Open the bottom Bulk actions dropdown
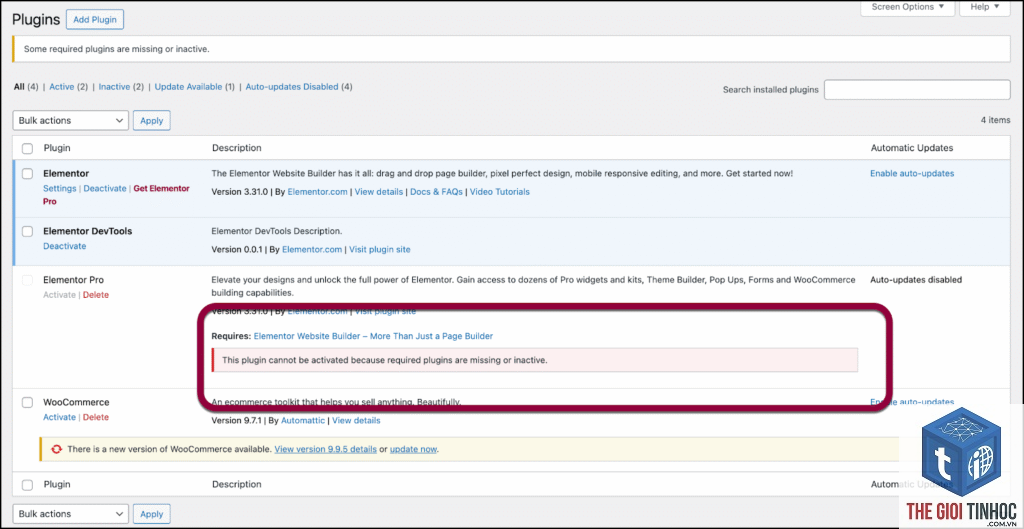The width and height of the screenshot is (1024, 529). pos(71,514)
